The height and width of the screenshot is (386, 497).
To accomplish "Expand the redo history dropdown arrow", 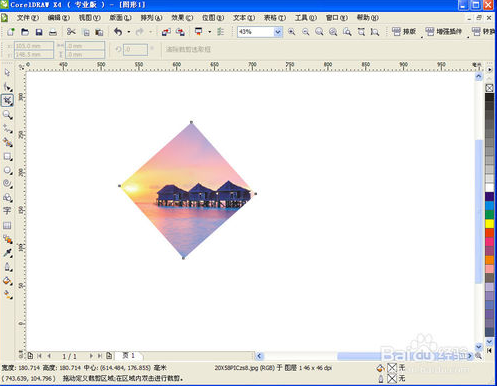I will 150,32.
